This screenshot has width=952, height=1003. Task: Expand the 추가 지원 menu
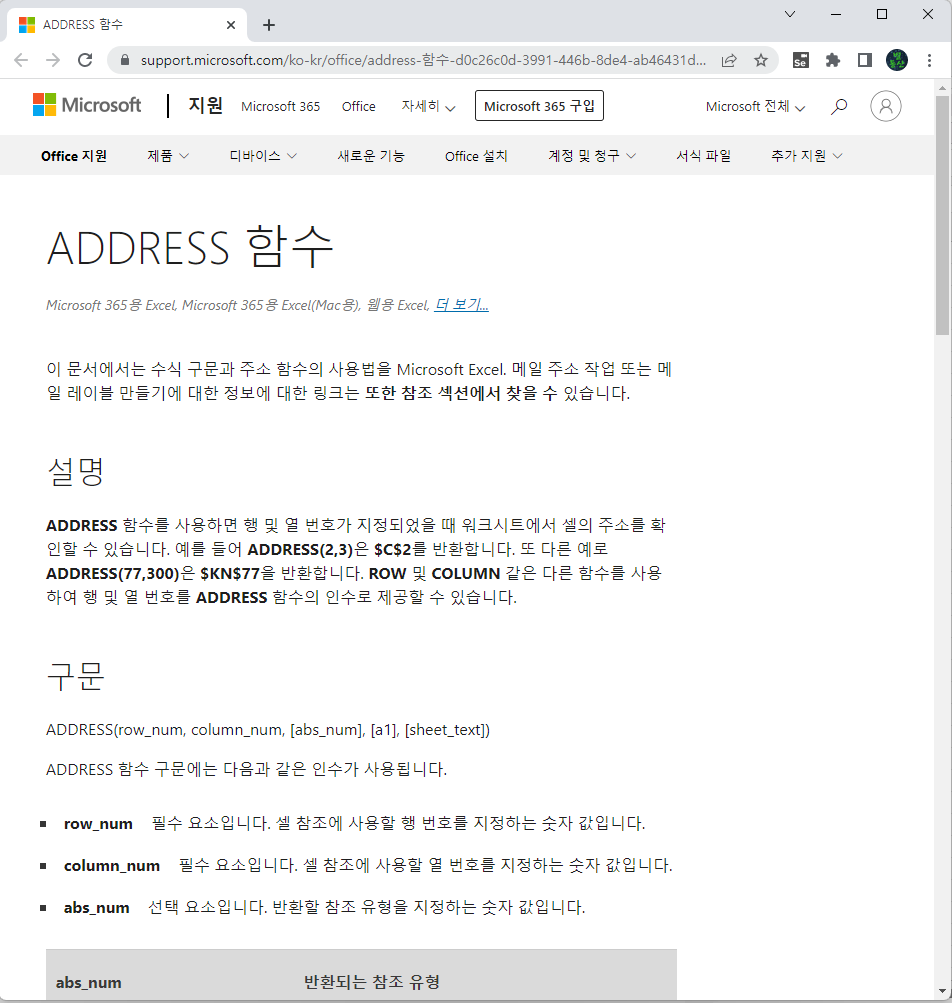807,156
